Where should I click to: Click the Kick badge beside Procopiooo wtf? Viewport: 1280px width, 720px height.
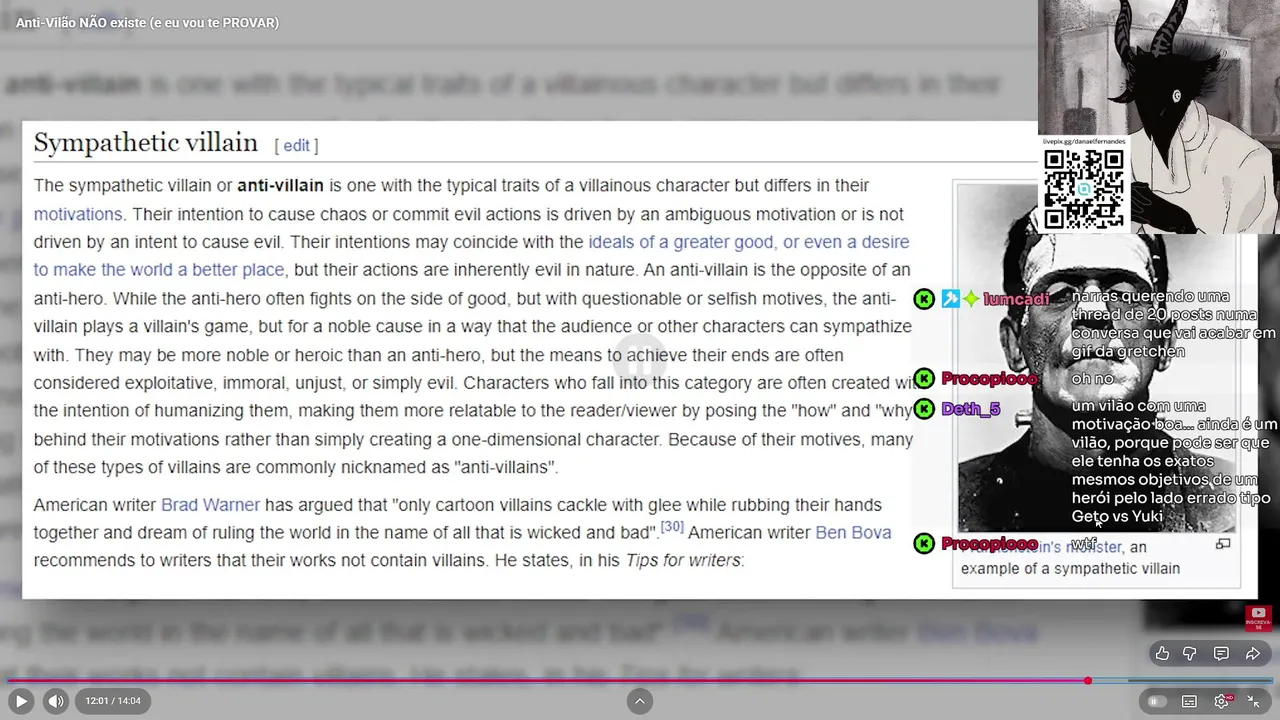tap(924, 543)
